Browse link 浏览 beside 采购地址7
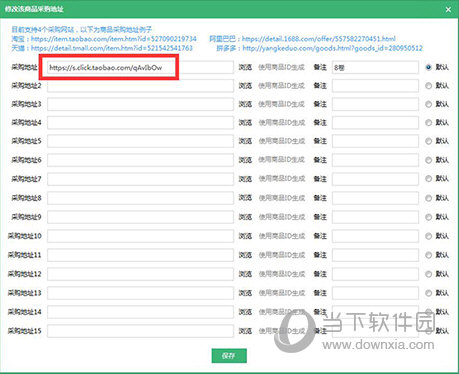The height and width of the screenshot is (374, 459). click(x=245, y=179)
